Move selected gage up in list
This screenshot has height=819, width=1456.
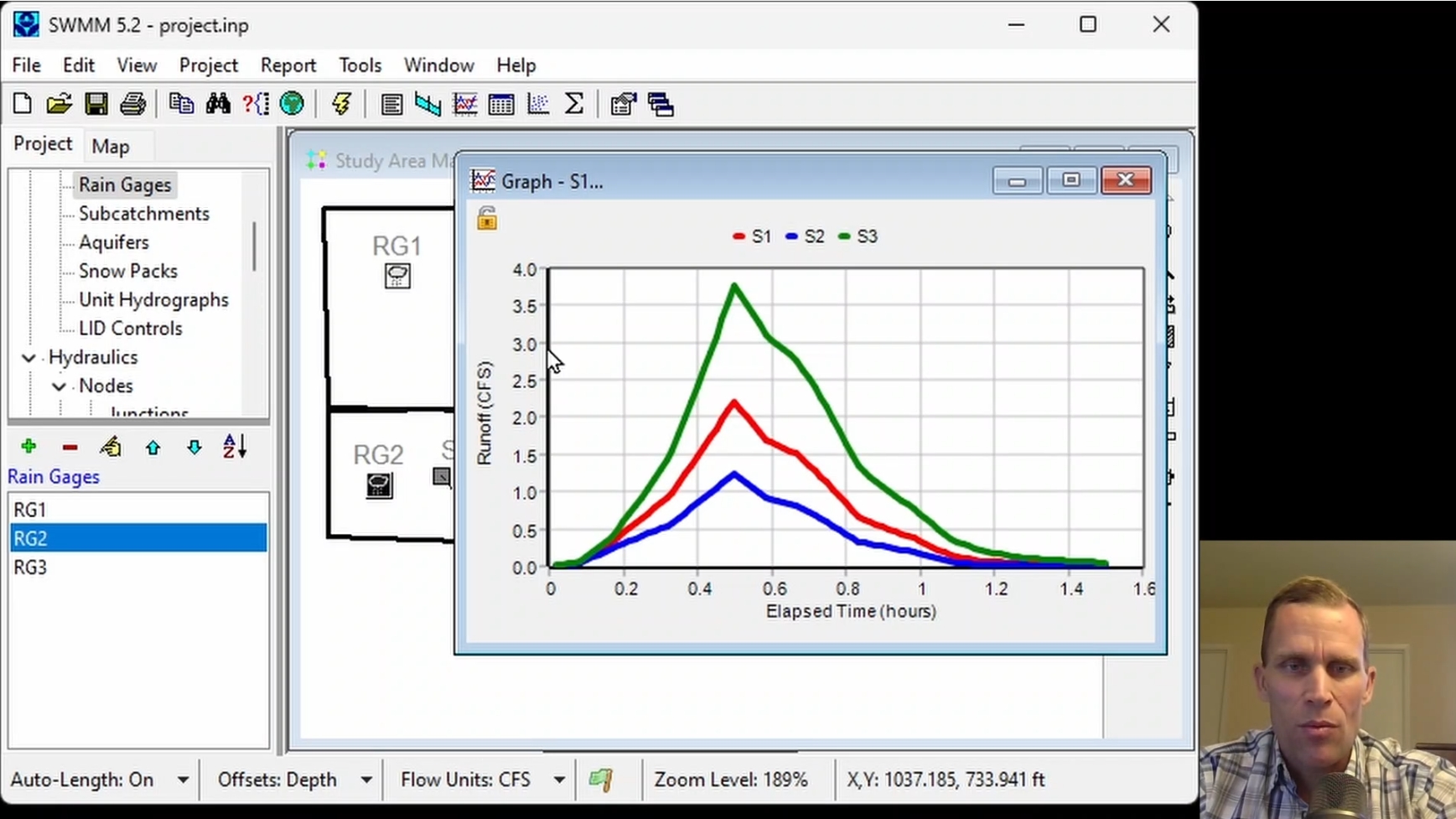click(153, 447)
